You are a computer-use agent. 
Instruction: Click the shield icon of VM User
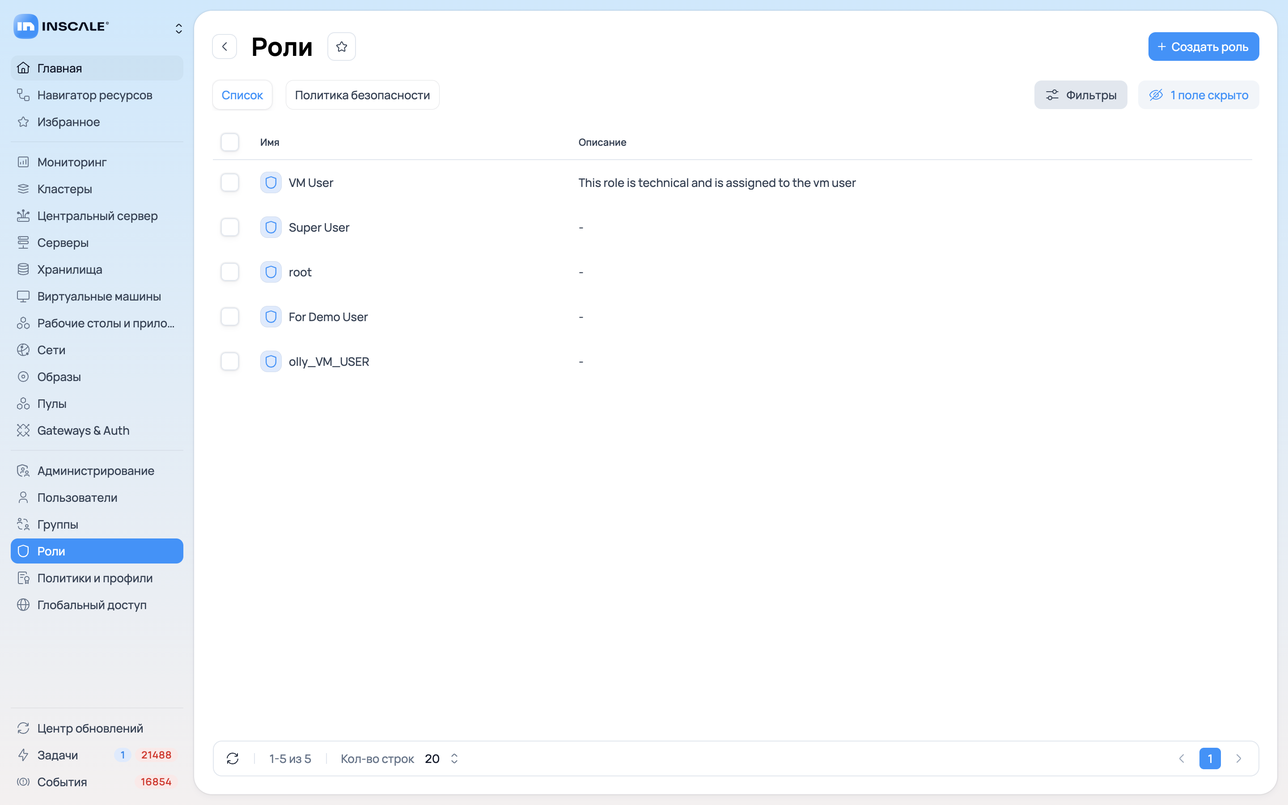click(x=271, y=183)
